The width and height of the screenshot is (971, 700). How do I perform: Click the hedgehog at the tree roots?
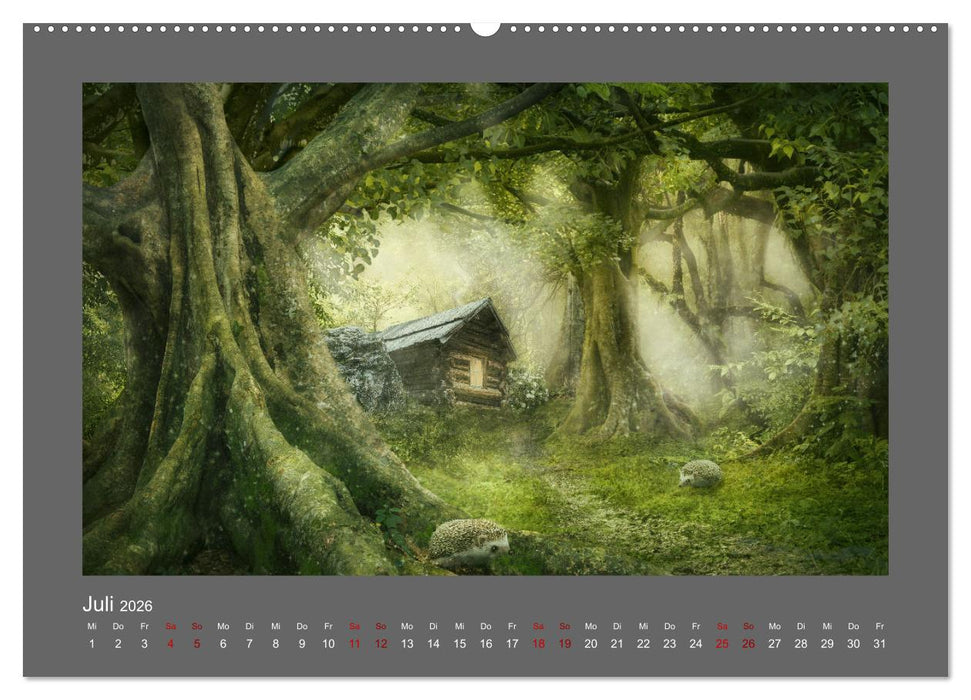point(470,540)
